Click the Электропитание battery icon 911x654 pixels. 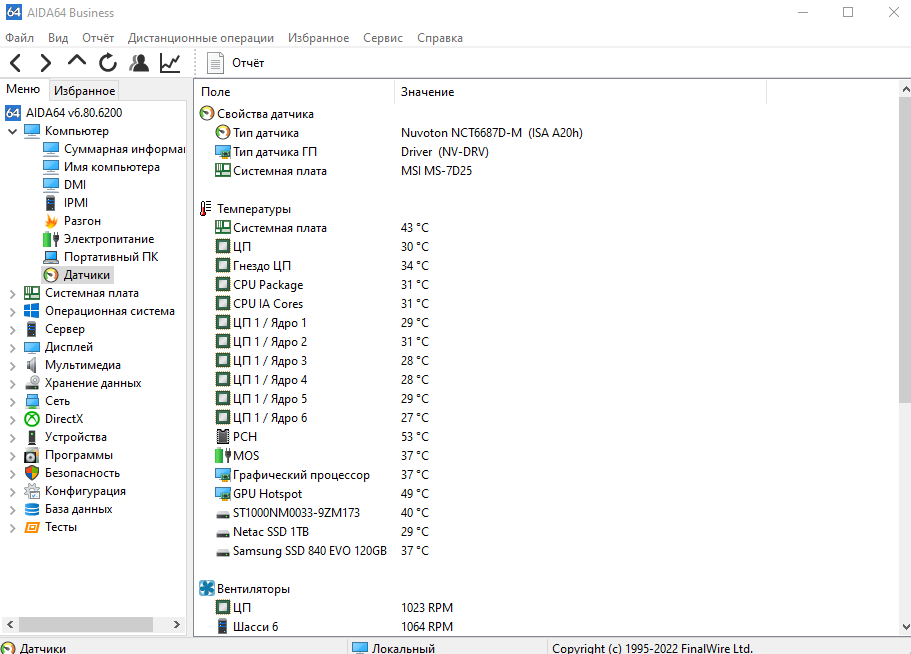[51, 239]
